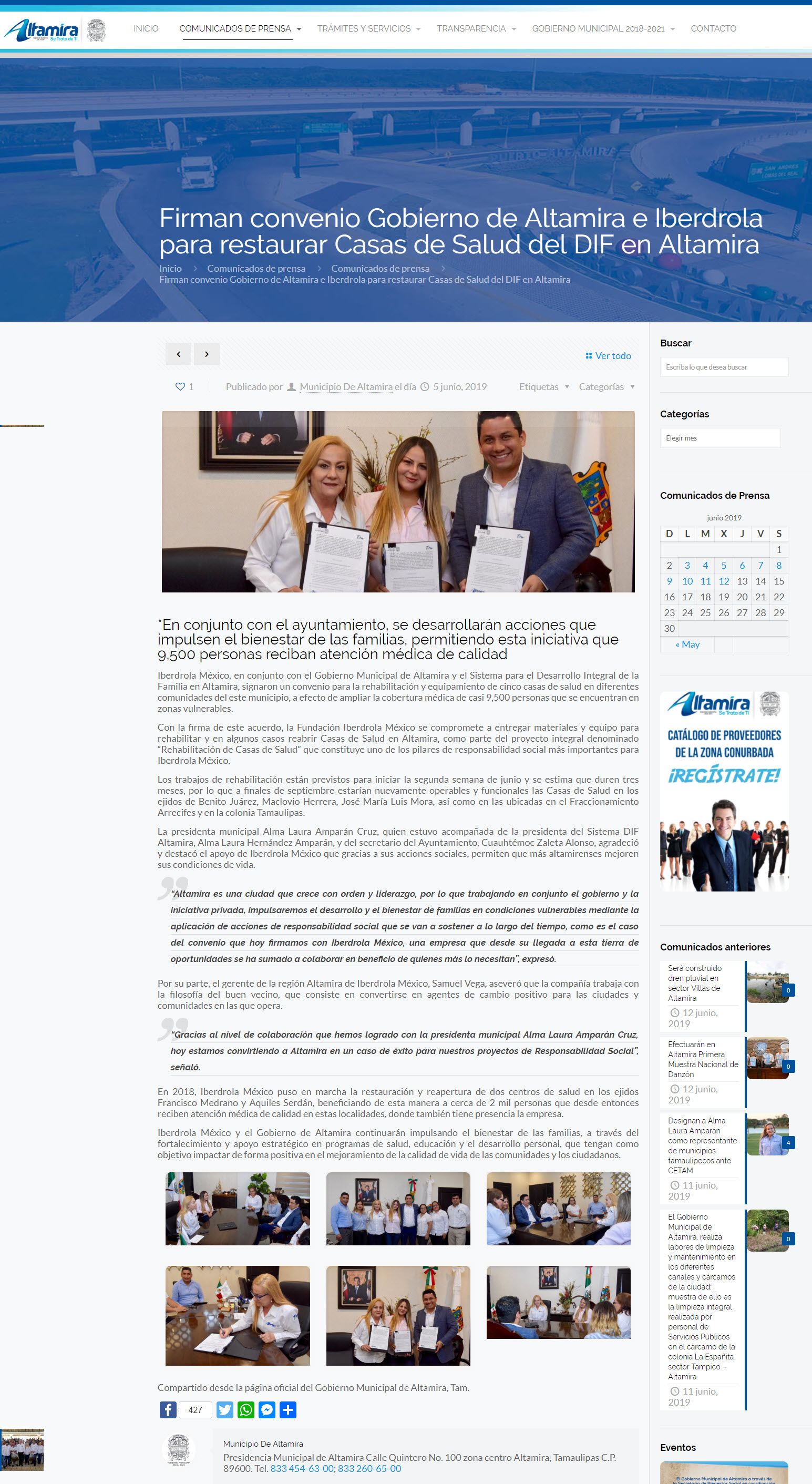The image size is (812, 1484).
Task: Share the article via WhatsApp
Action: click(246, 1409)
